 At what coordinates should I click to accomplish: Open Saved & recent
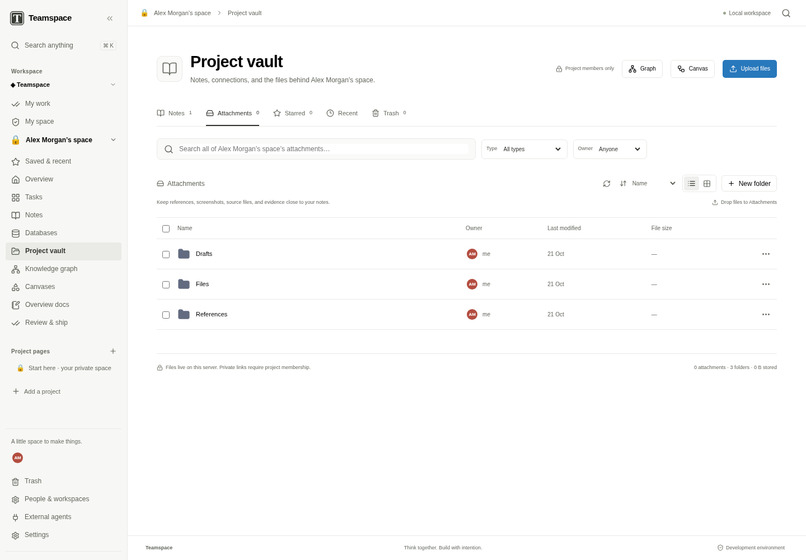point(64,161)
